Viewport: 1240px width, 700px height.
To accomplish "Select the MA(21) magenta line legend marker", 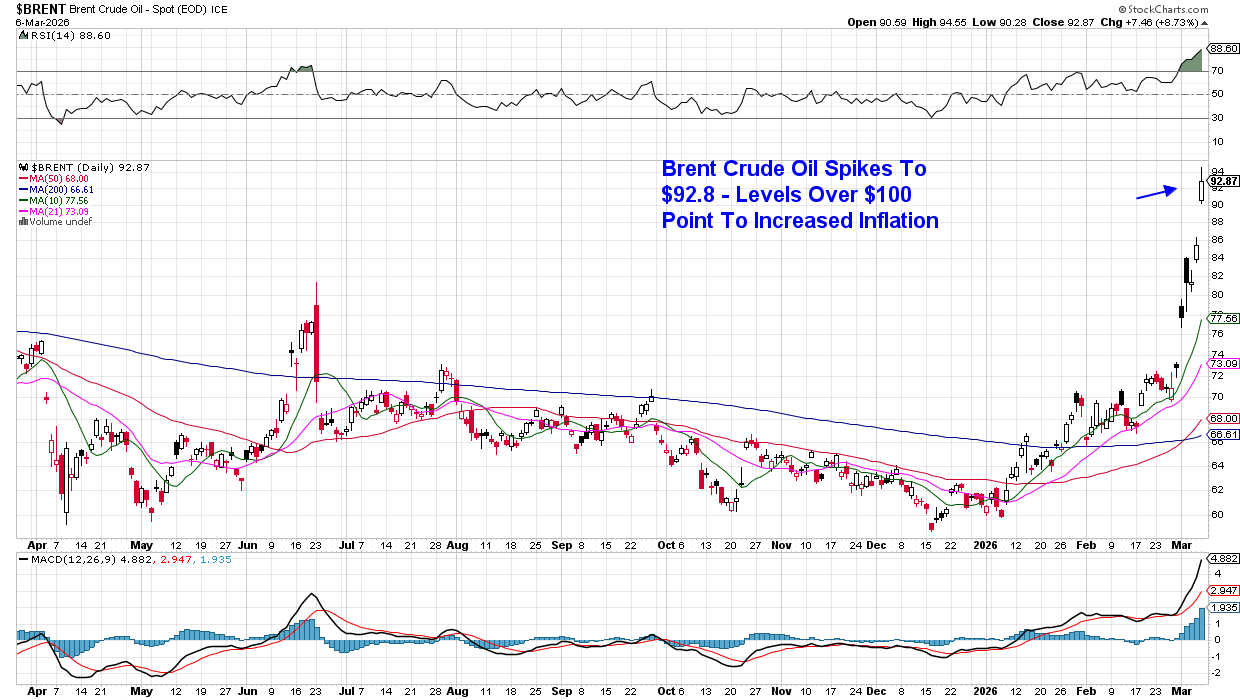I will [21, 211].
